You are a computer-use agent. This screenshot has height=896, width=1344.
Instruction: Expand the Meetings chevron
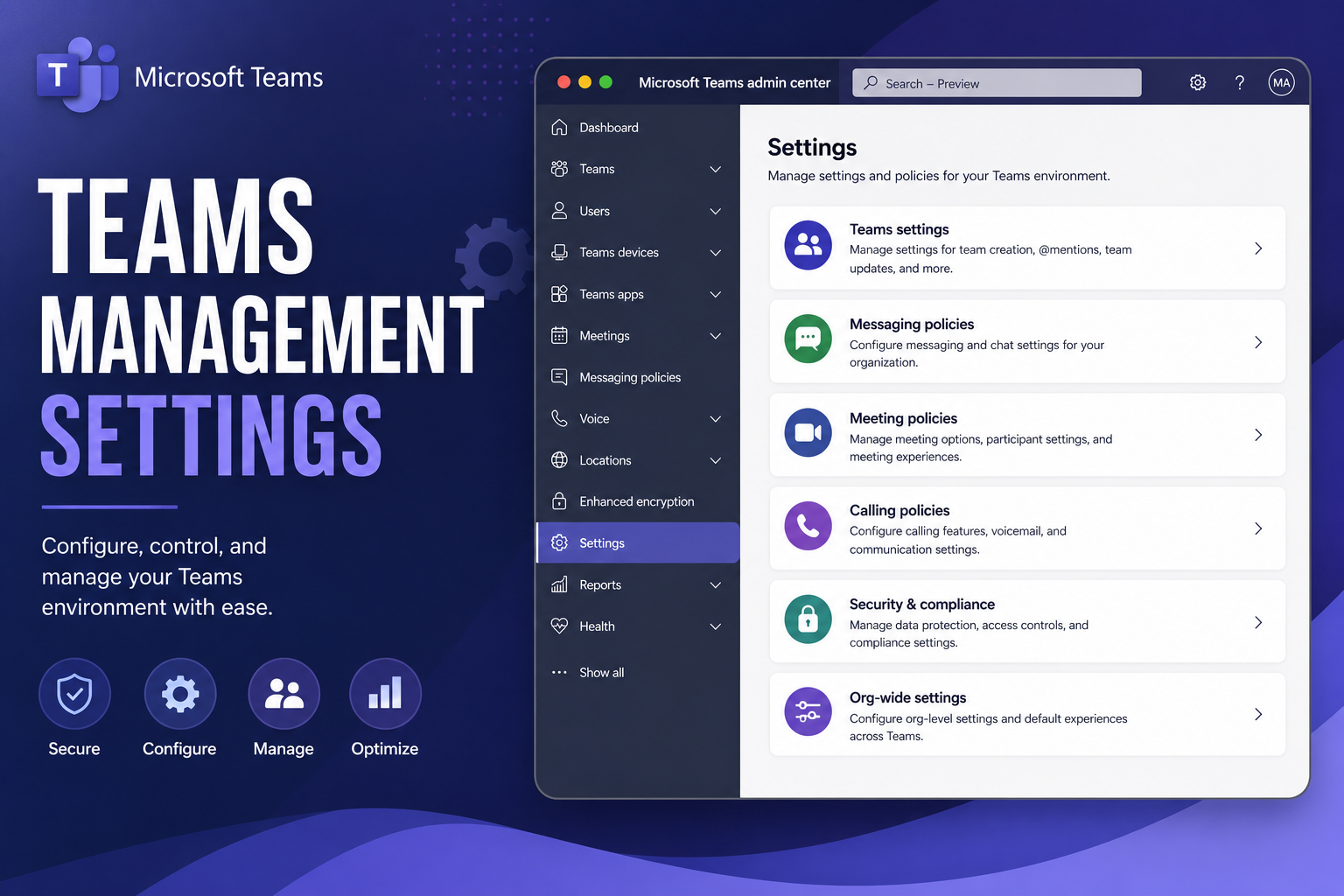click(715, 336)
